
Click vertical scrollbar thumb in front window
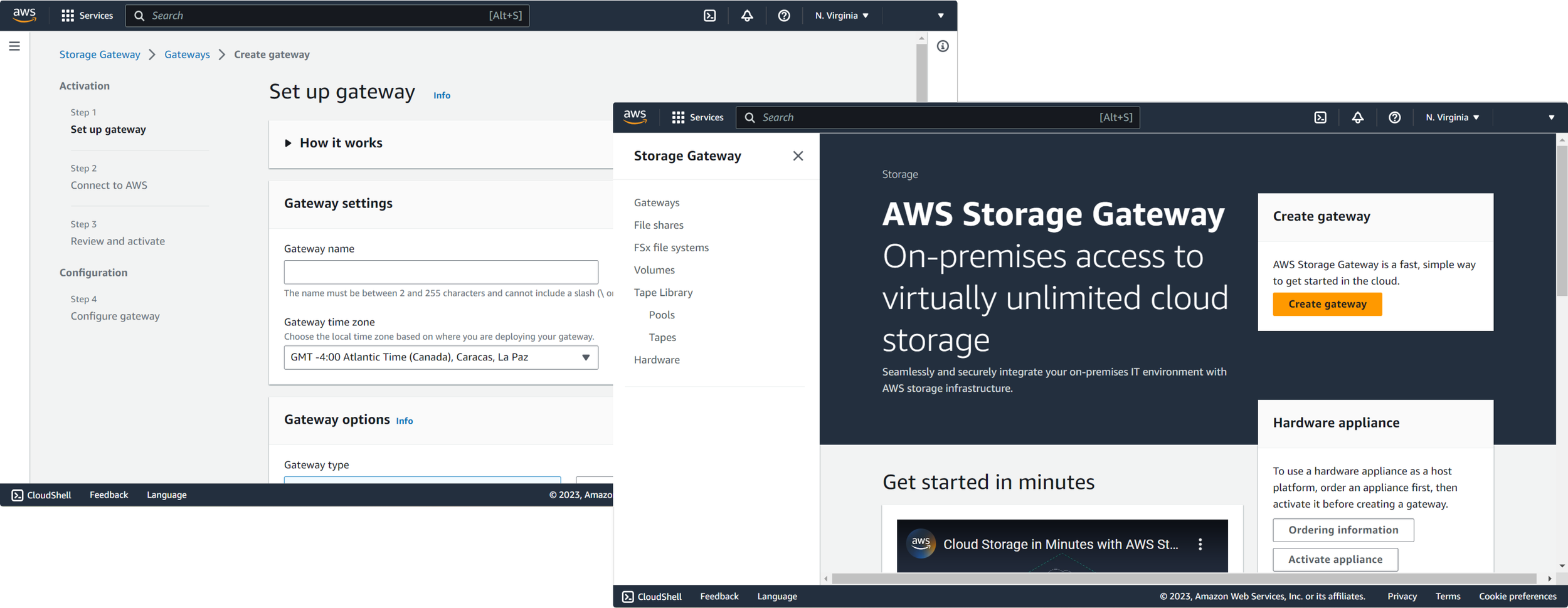(1562, 221)
